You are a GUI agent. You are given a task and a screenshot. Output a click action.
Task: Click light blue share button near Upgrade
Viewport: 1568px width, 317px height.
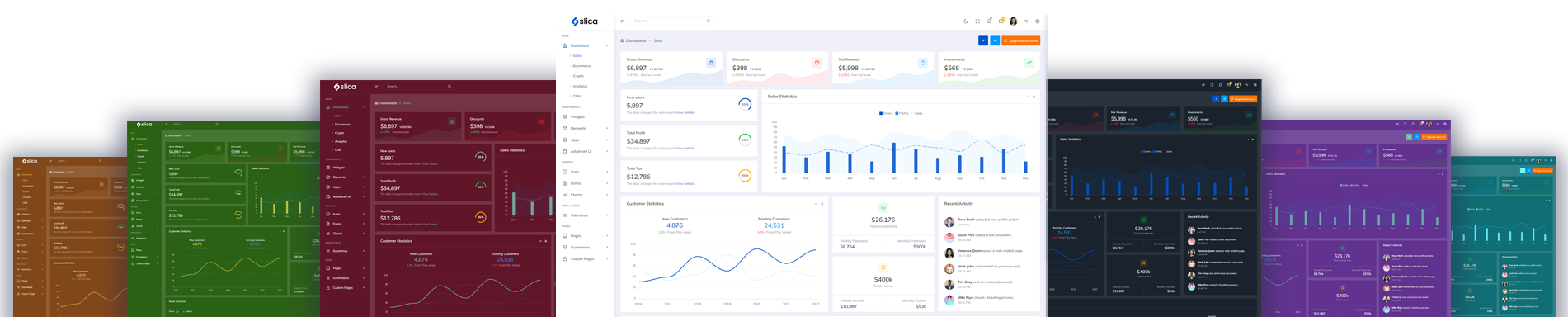click(995, 40)
